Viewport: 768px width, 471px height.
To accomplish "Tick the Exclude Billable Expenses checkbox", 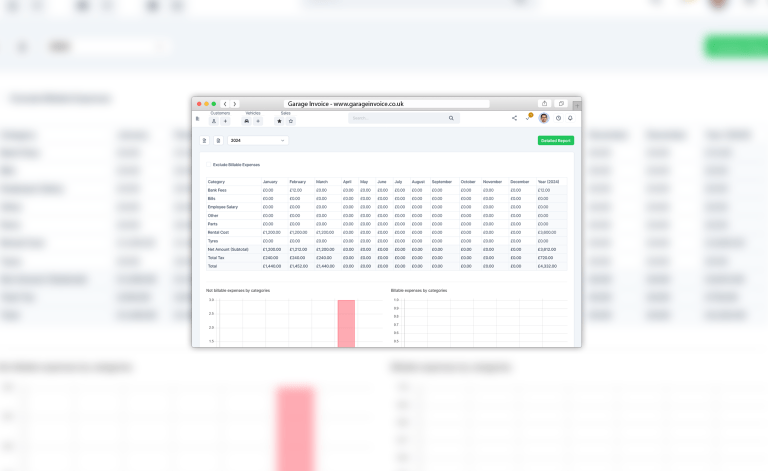I will pyautogui.click(x=209, y=164).
